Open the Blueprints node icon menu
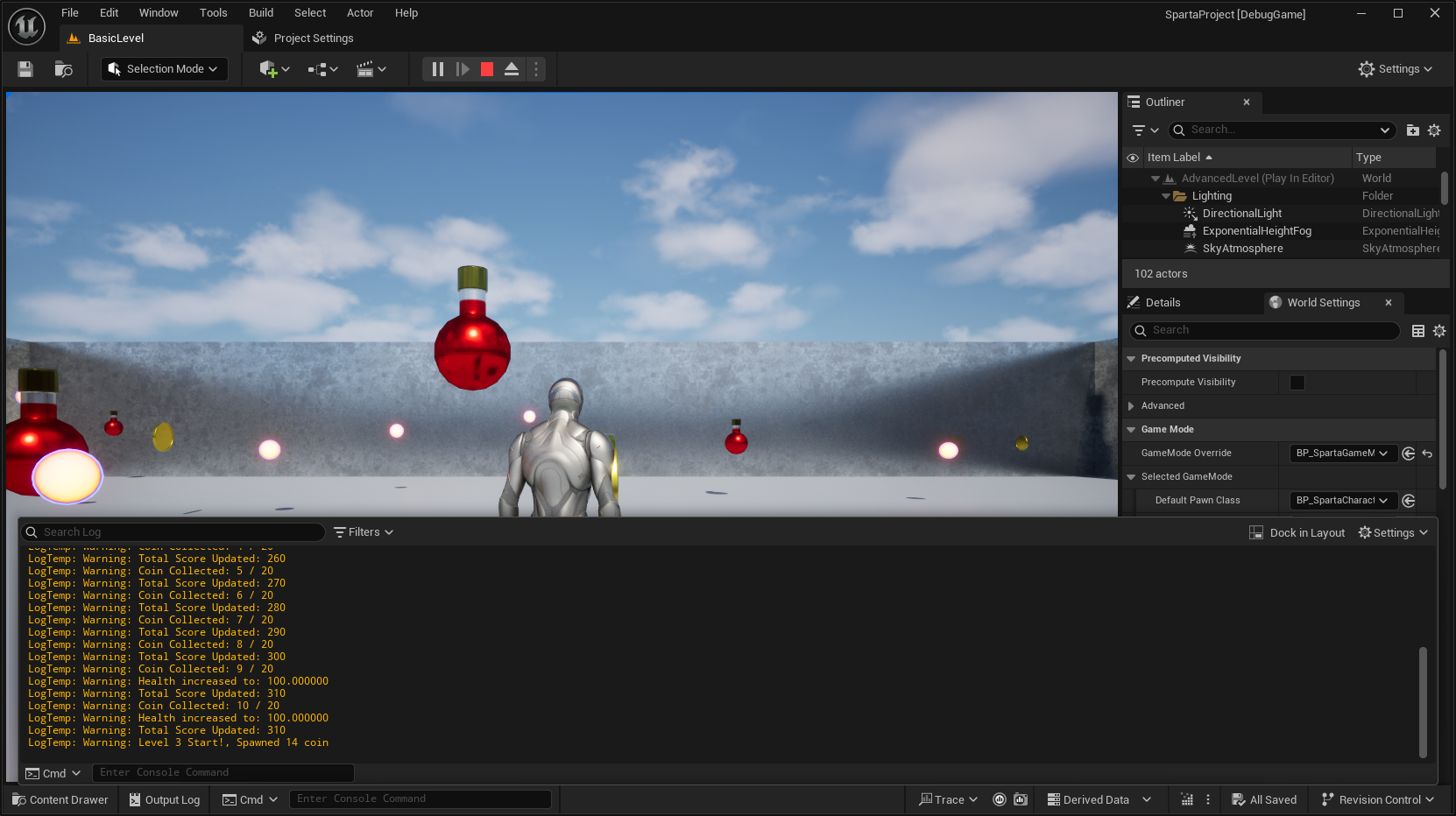The image size is (1456, 816). click(x=322, y=69)
